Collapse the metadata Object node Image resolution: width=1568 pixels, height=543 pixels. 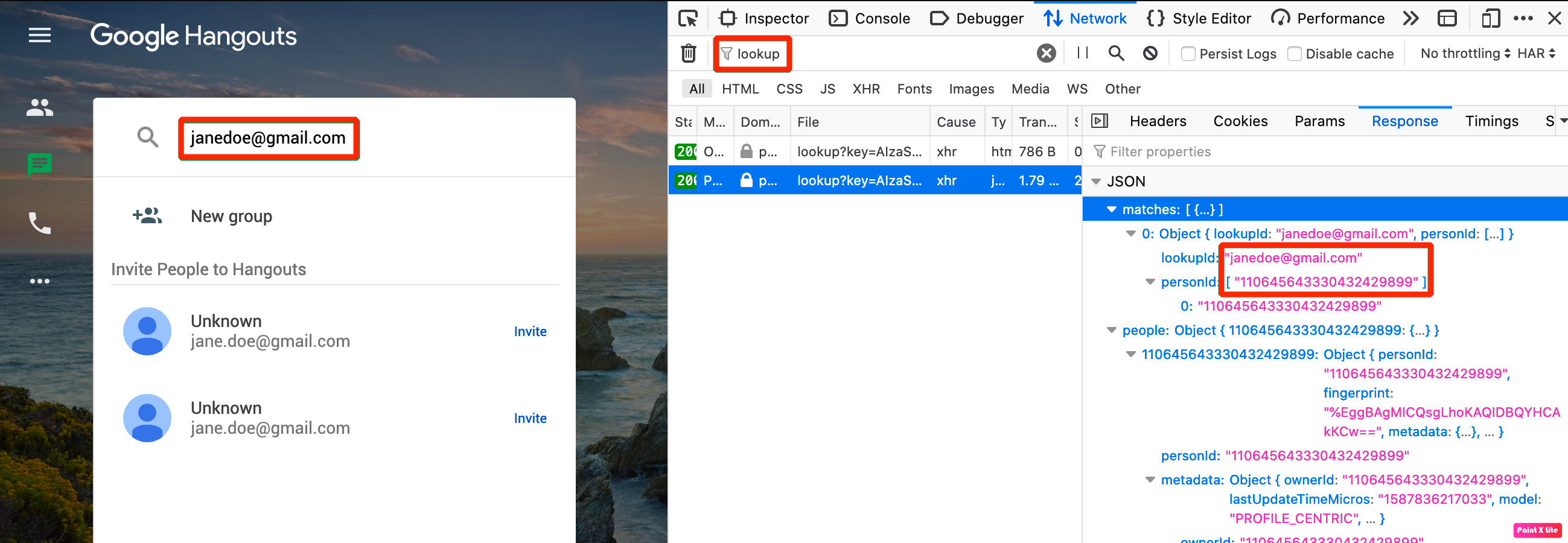tap(1150, 480)
